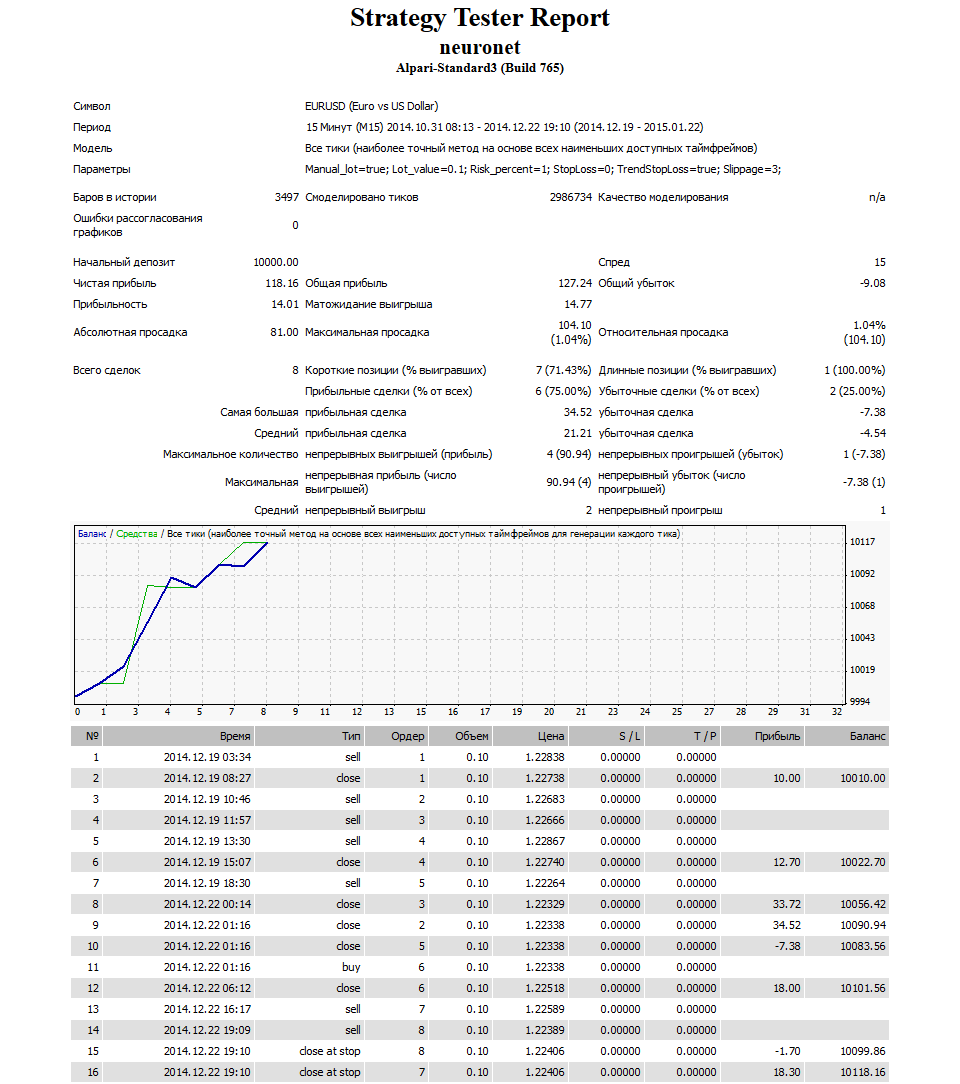Click the profit factor value '14.01'
Viewport: 960px width, 1084px height.
point(285,304)
